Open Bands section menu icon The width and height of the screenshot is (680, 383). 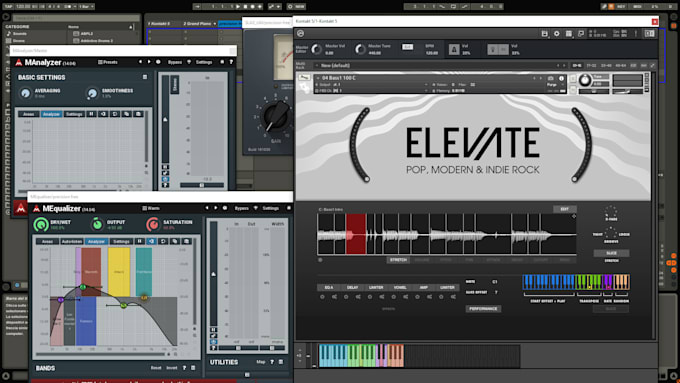pos(193,368)
